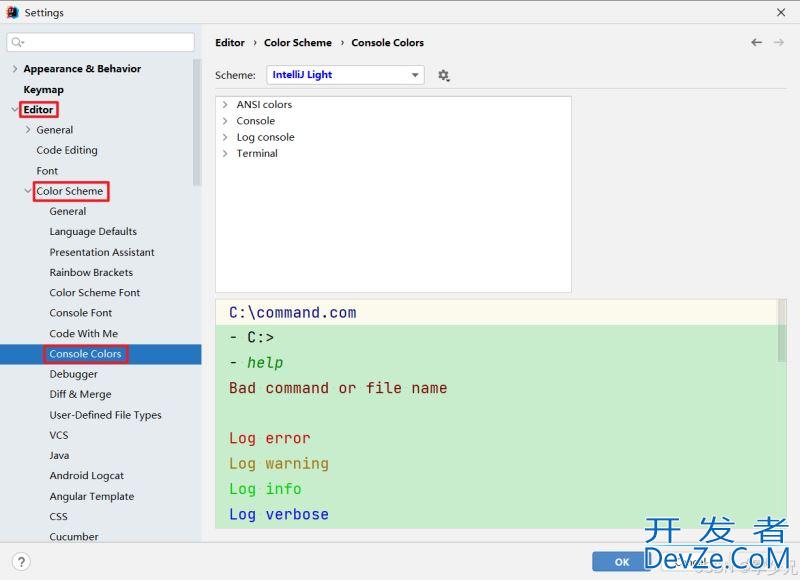Open Rainbow Brackets color settings
This screenshot has height=580, width=800.
click(91, 272)
